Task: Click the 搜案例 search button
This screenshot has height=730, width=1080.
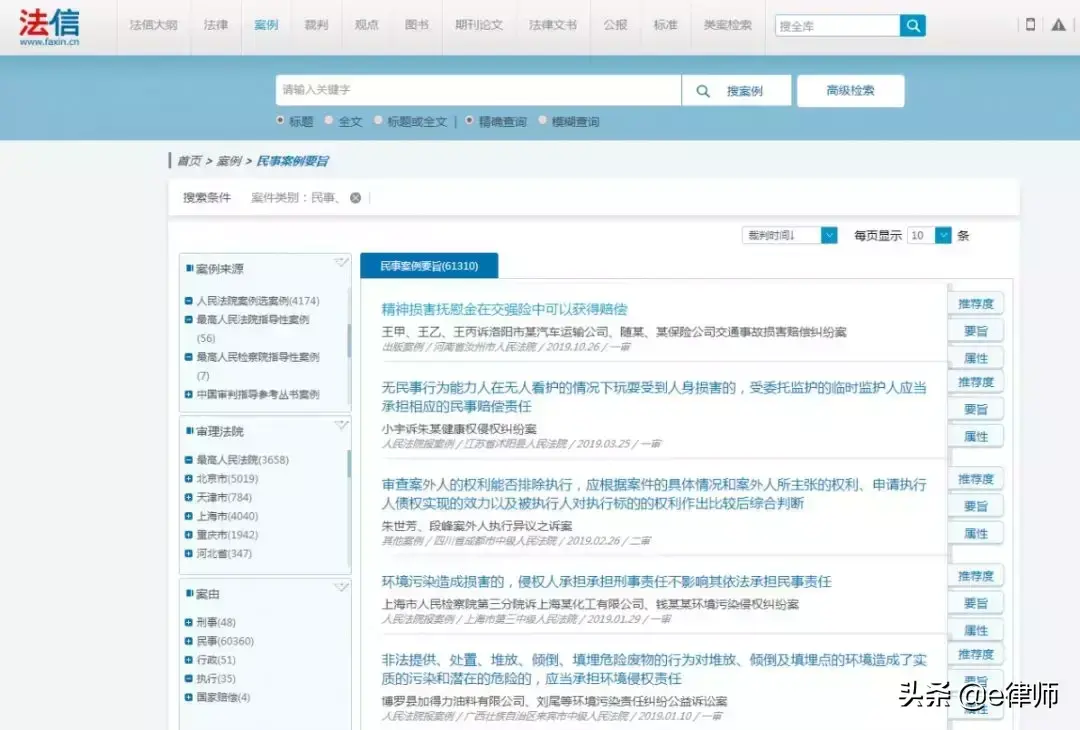Action: tap(736, 91)
